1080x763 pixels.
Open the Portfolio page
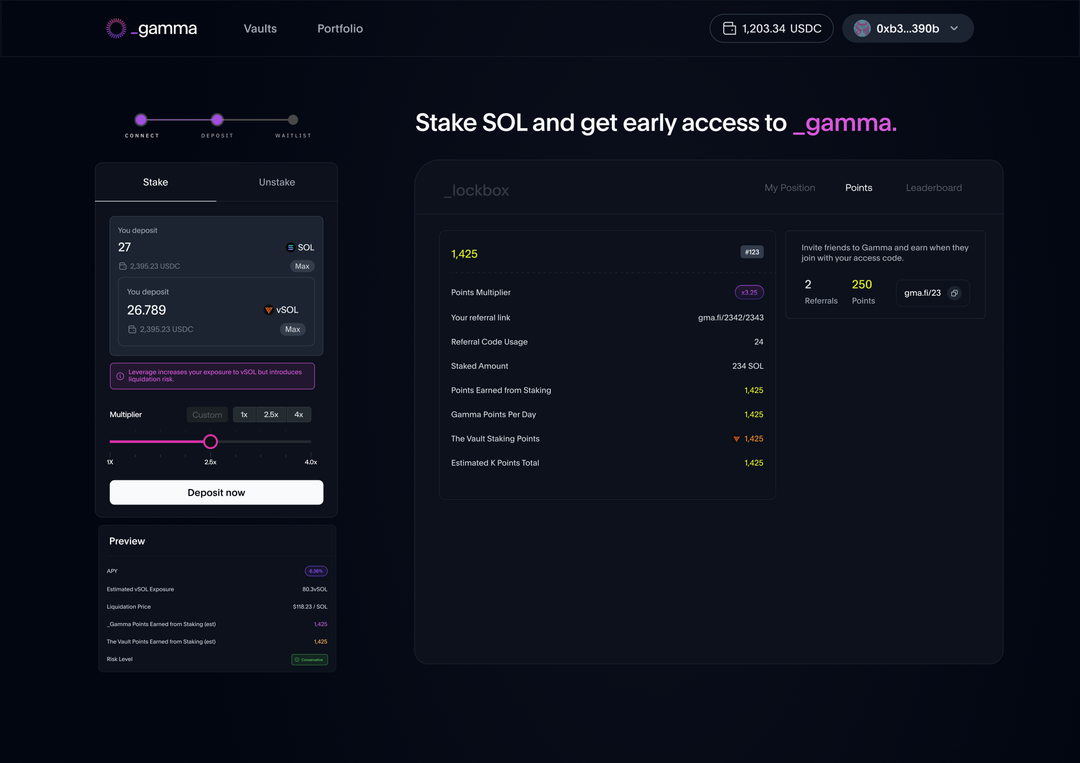pyautogui.click(x=340, y=28)
